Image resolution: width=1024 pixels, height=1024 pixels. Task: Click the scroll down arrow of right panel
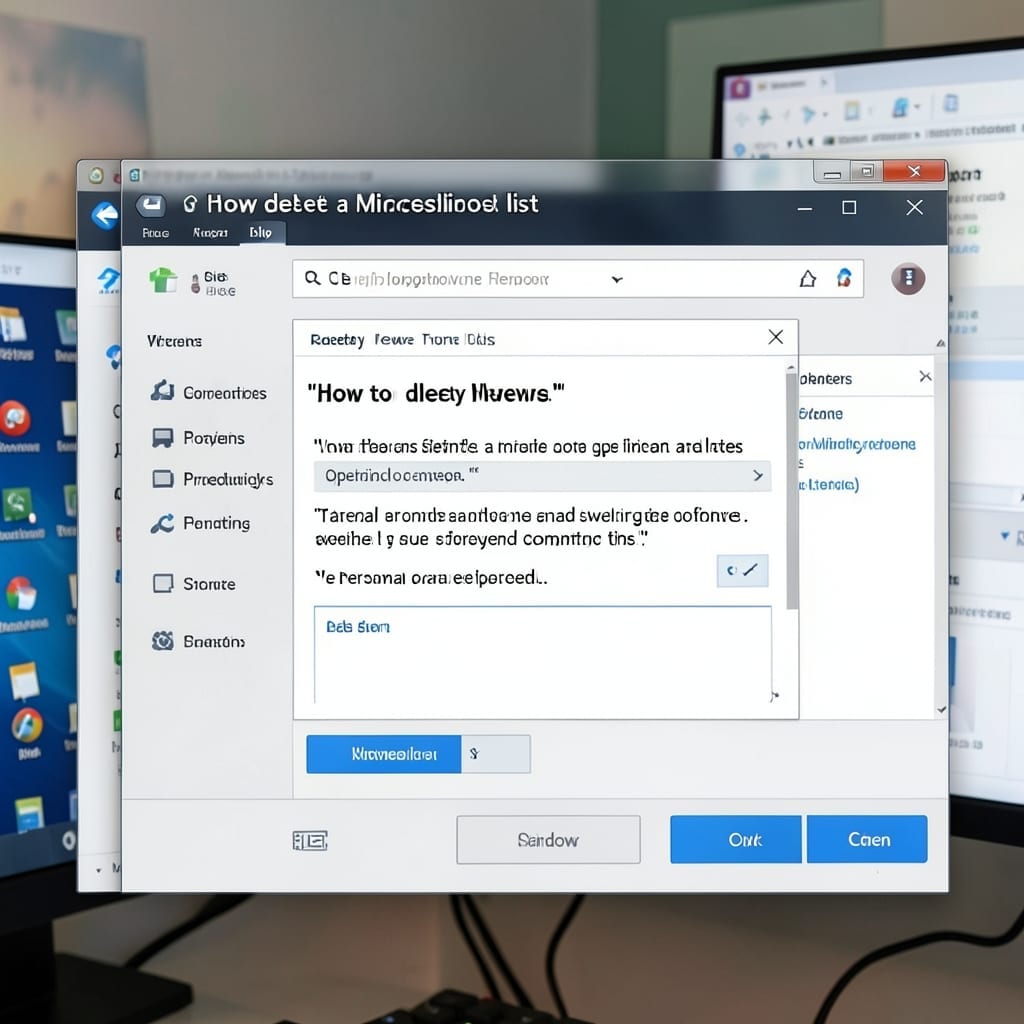(941, 709)
